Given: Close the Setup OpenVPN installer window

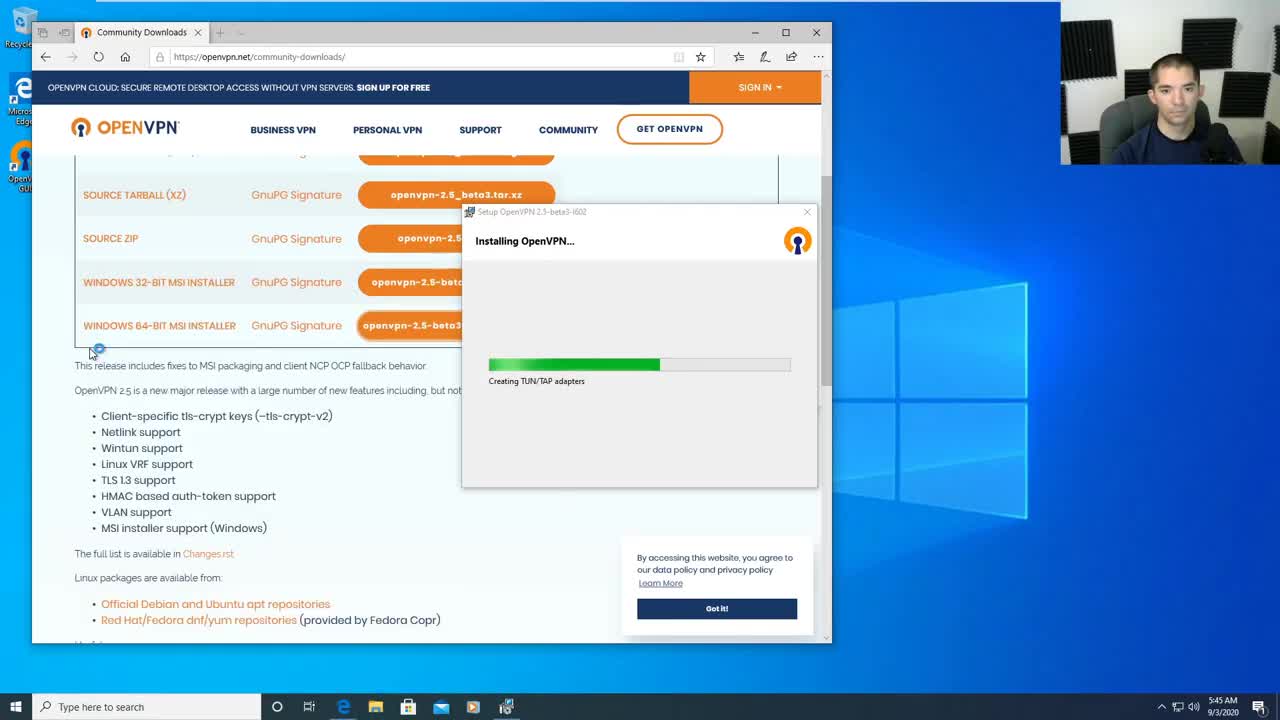Looking at the screenshot, I should pos(807,212).
